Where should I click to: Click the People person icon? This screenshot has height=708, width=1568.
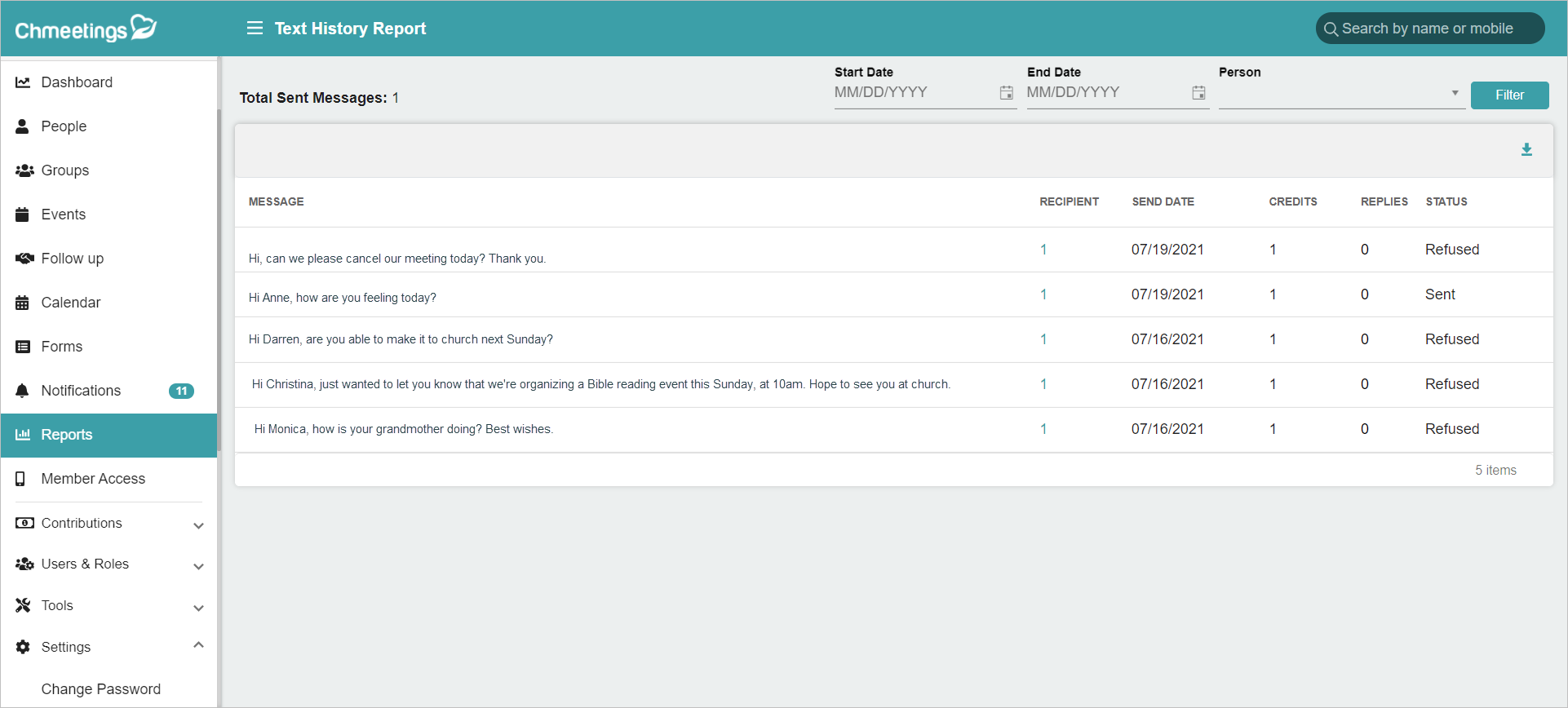[23, 126]
